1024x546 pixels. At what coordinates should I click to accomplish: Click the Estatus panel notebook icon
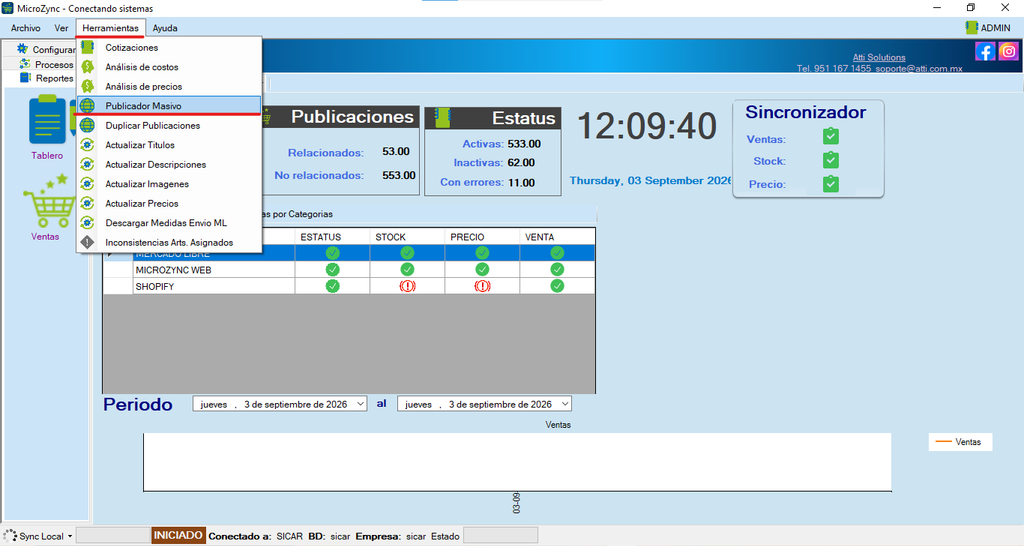[x=443, y=118]
